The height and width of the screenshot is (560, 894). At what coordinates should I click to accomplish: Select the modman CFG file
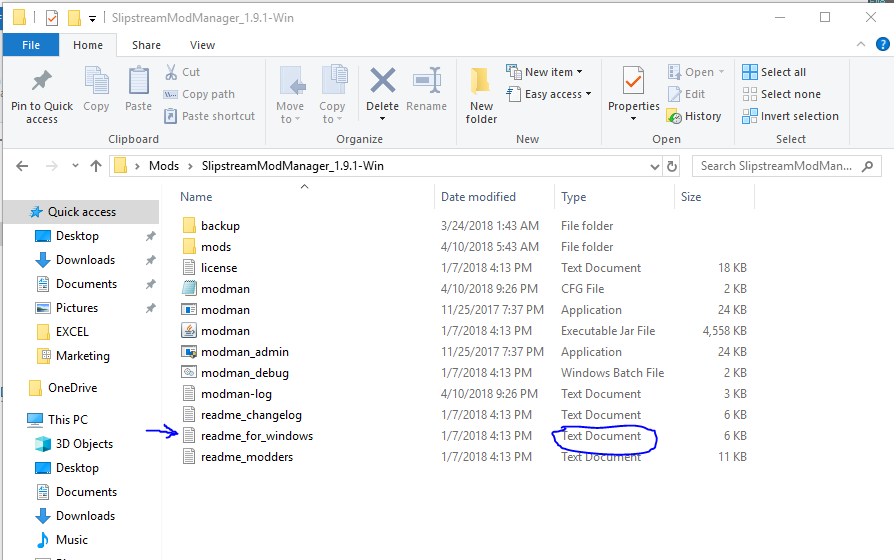(225, 289)
